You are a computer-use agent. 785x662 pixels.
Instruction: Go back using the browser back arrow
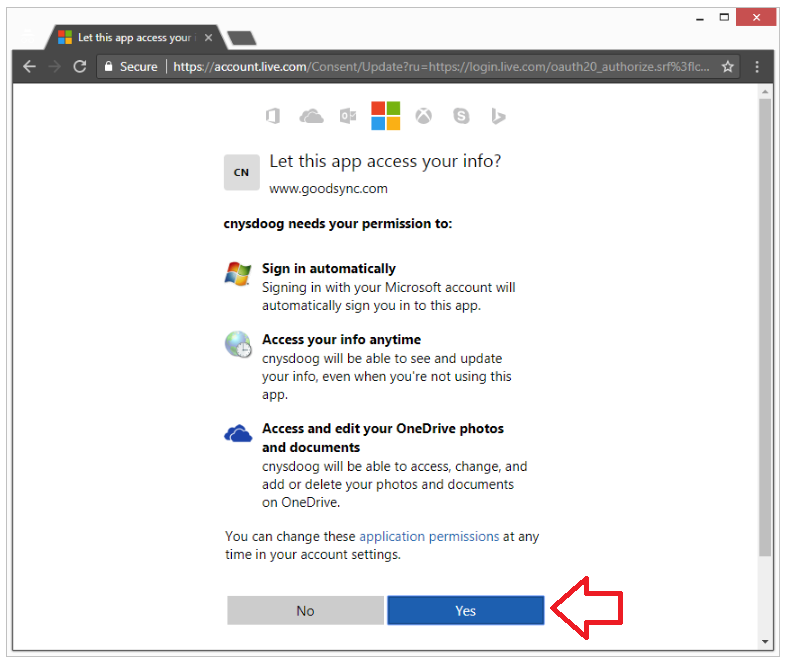(x=29, y=67)
